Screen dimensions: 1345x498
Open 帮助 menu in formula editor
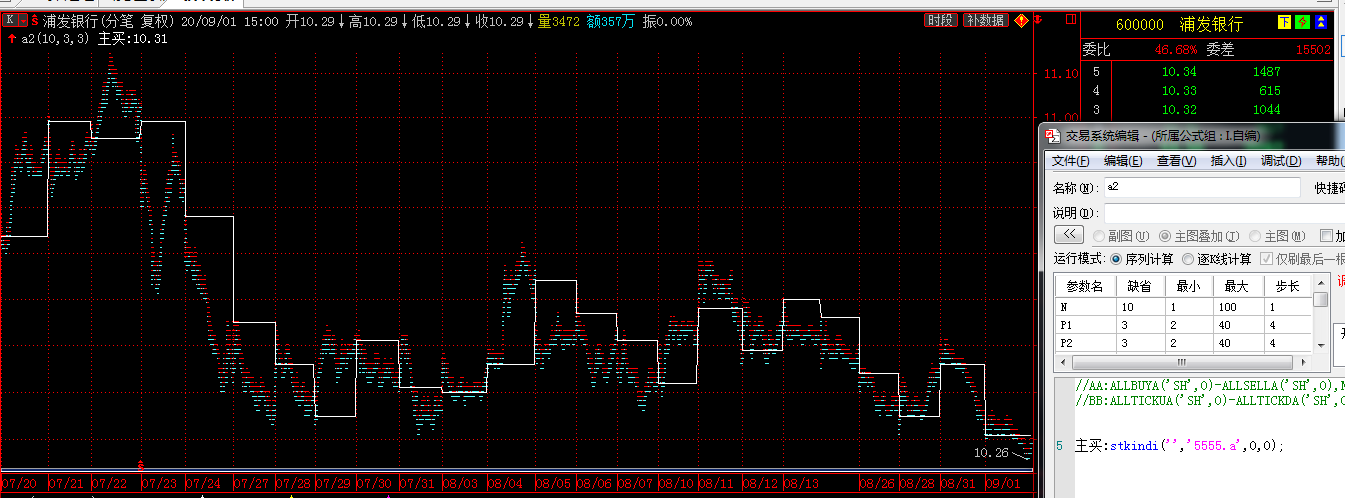click(1329, 161)
